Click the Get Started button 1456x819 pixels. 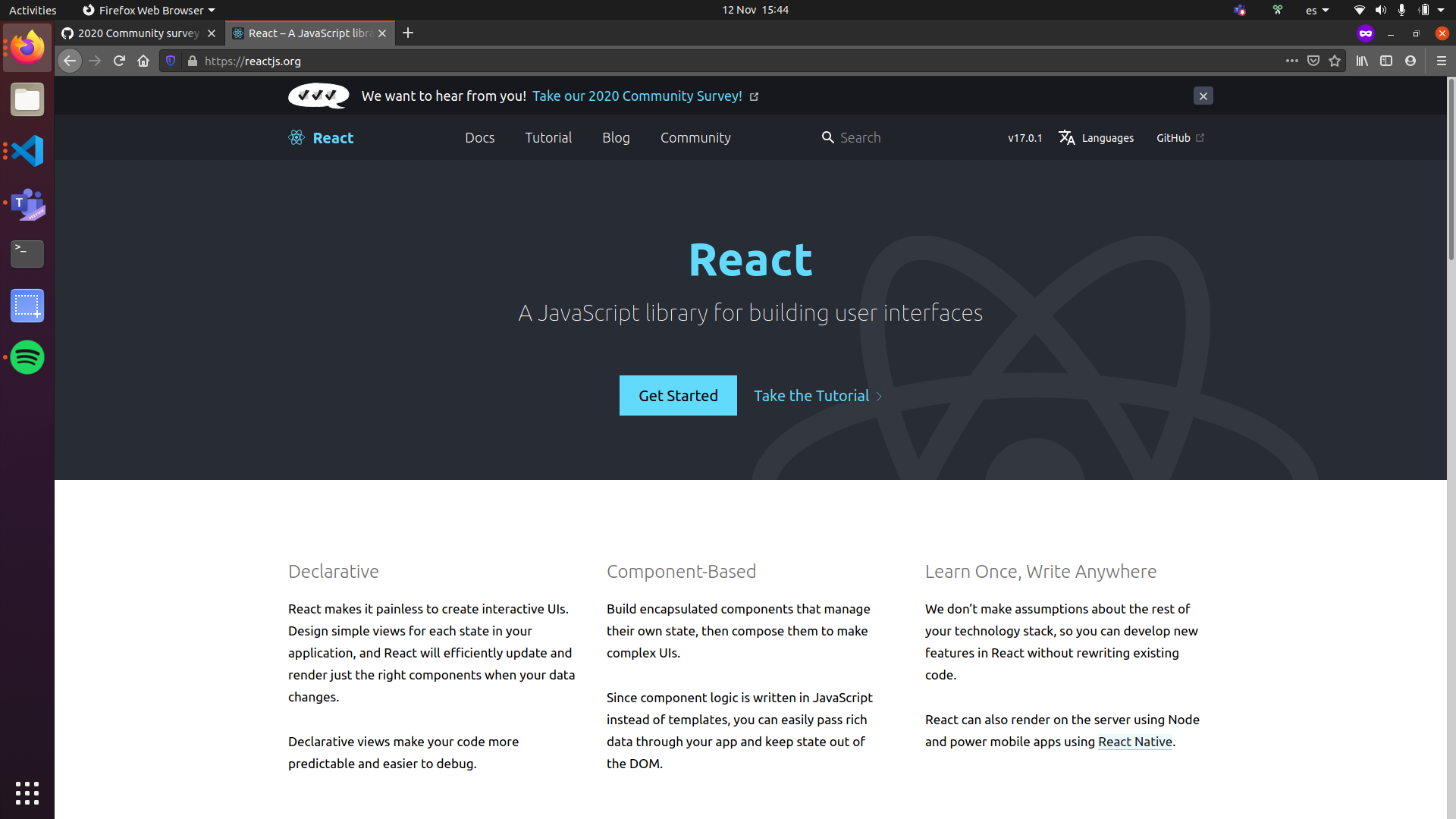pyautogui.click(x=678, y=395)
